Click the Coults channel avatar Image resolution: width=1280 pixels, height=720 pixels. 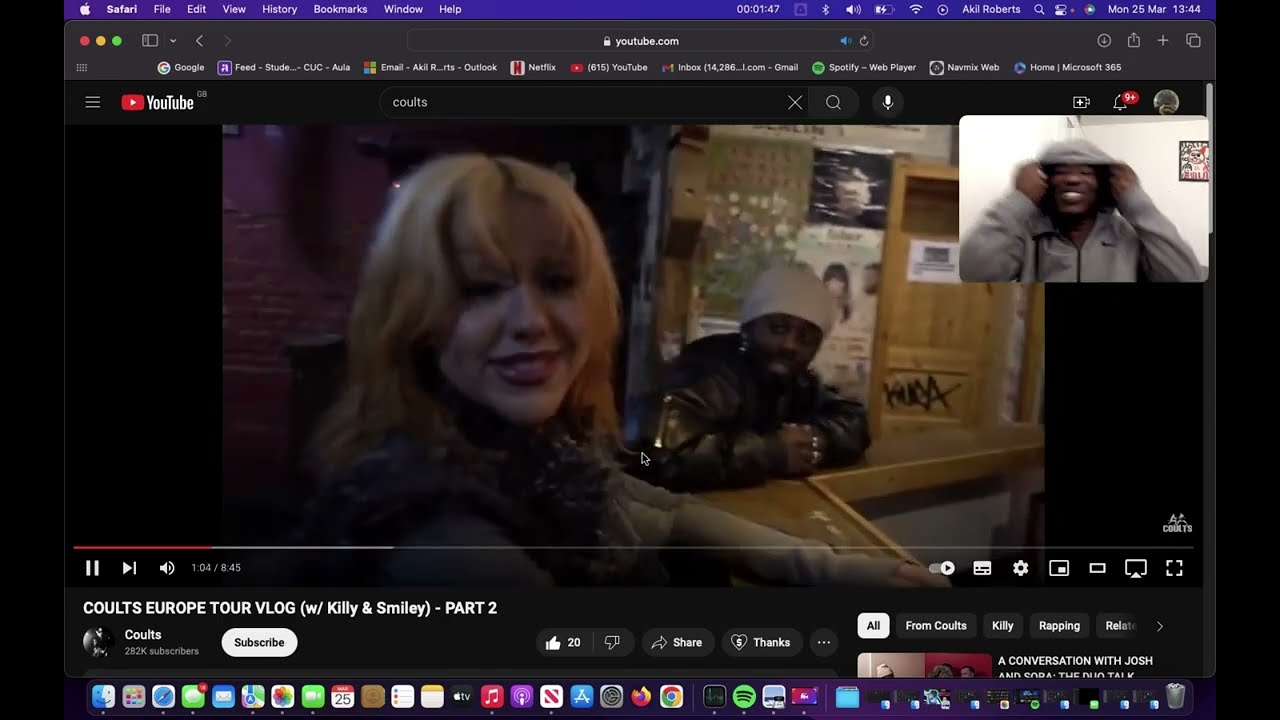tap(98, 642)
